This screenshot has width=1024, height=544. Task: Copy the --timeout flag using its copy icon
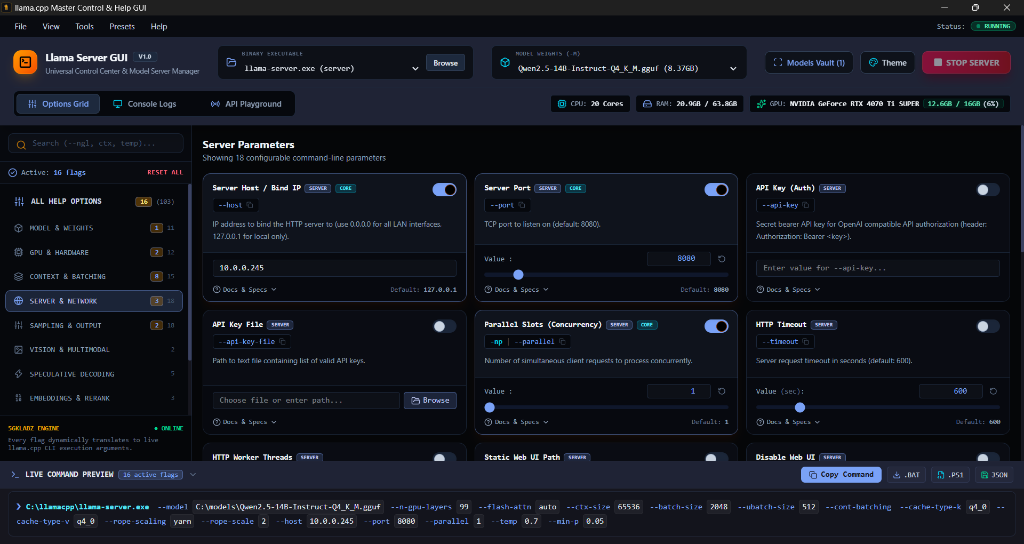[x=806, y=342]
